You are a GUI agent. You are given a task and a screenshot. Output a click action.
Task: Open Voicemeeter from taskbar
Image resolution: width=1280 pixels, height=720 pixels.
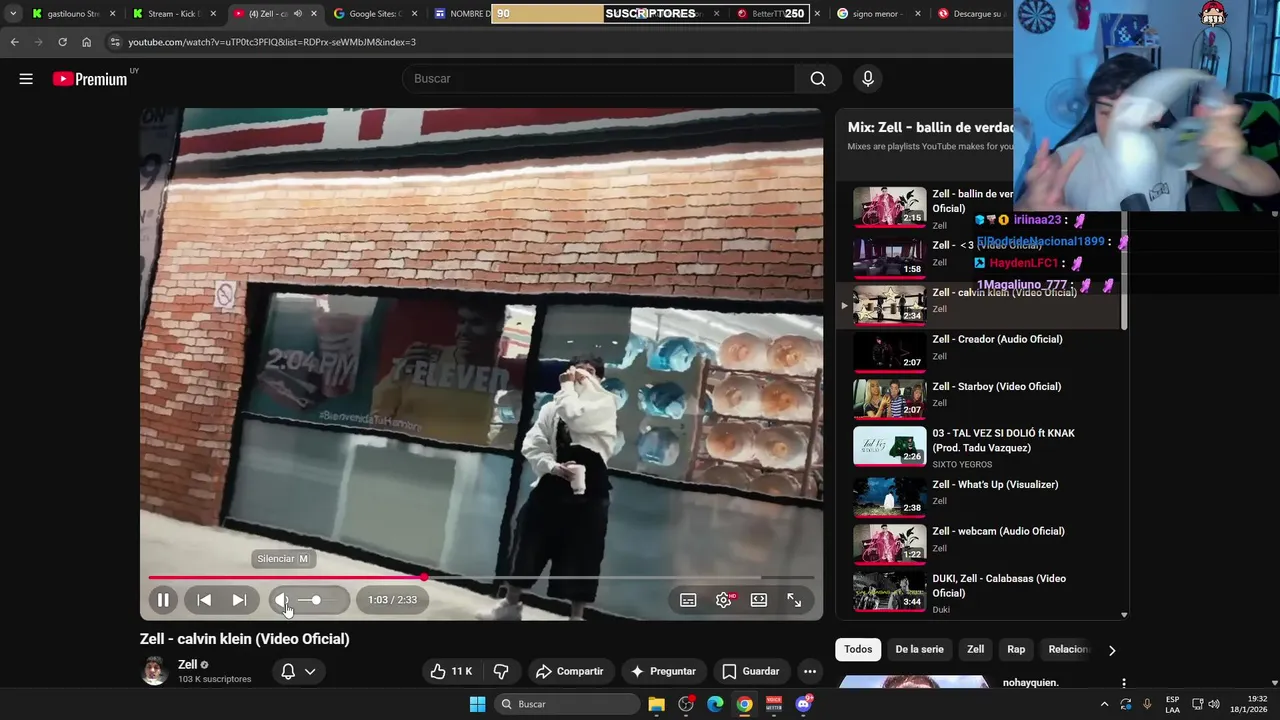click(774, 704)
